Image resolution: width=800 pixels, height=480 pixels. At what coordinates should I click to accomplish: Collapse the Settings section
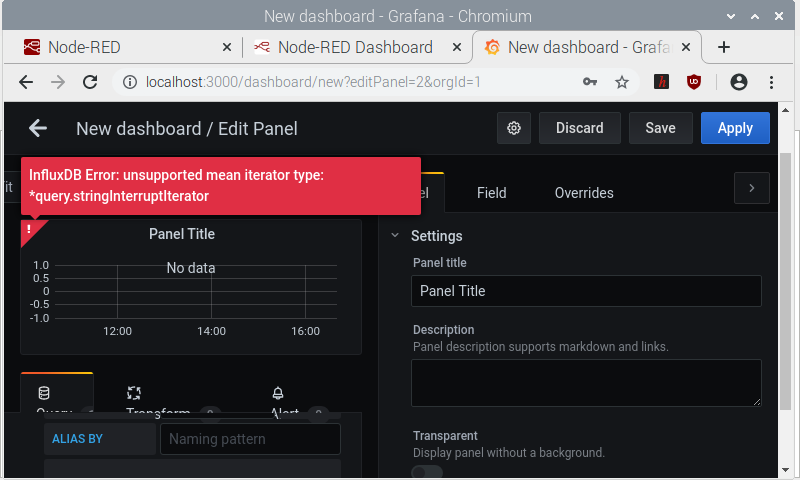(395, 235)
